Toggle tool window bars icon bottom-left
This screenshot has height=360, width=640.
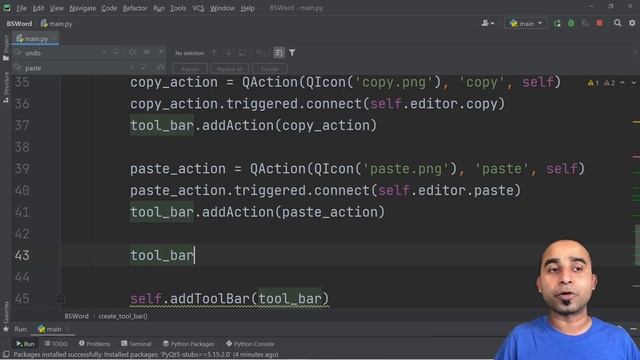(6, 355)
